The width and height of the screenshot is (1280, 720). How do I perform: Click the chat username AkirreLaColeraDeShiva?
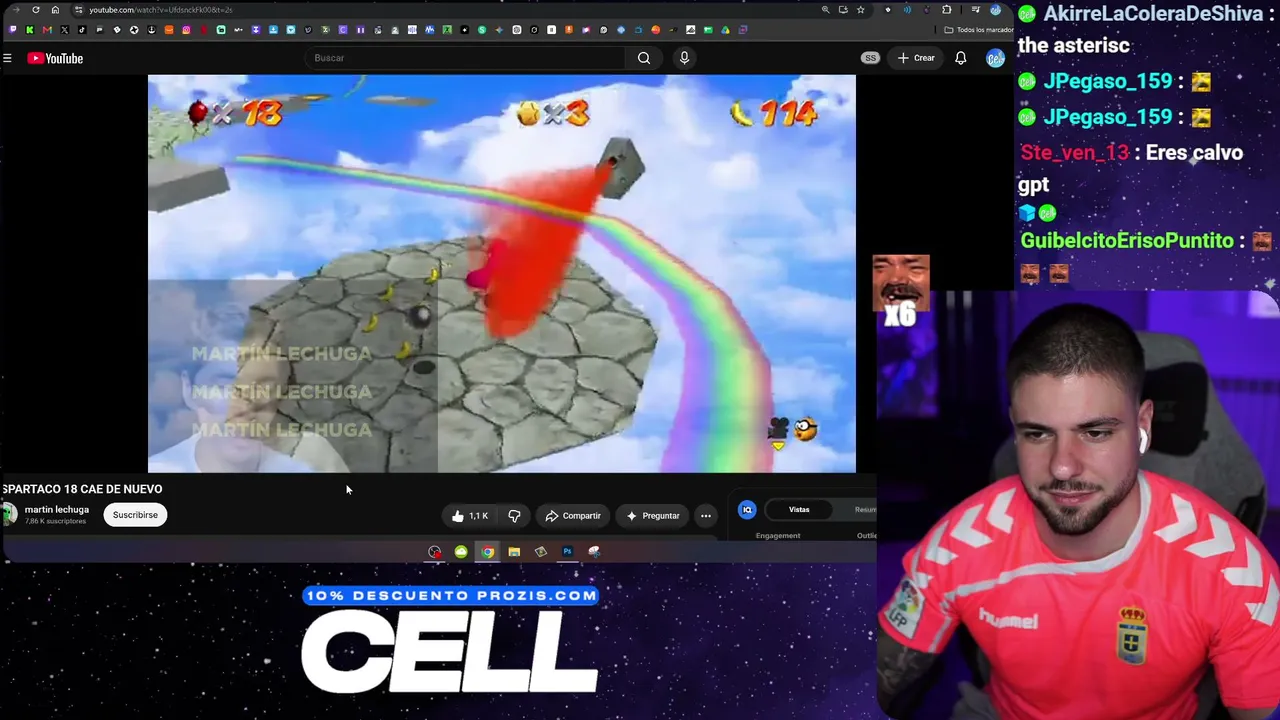coord(1152,13)
